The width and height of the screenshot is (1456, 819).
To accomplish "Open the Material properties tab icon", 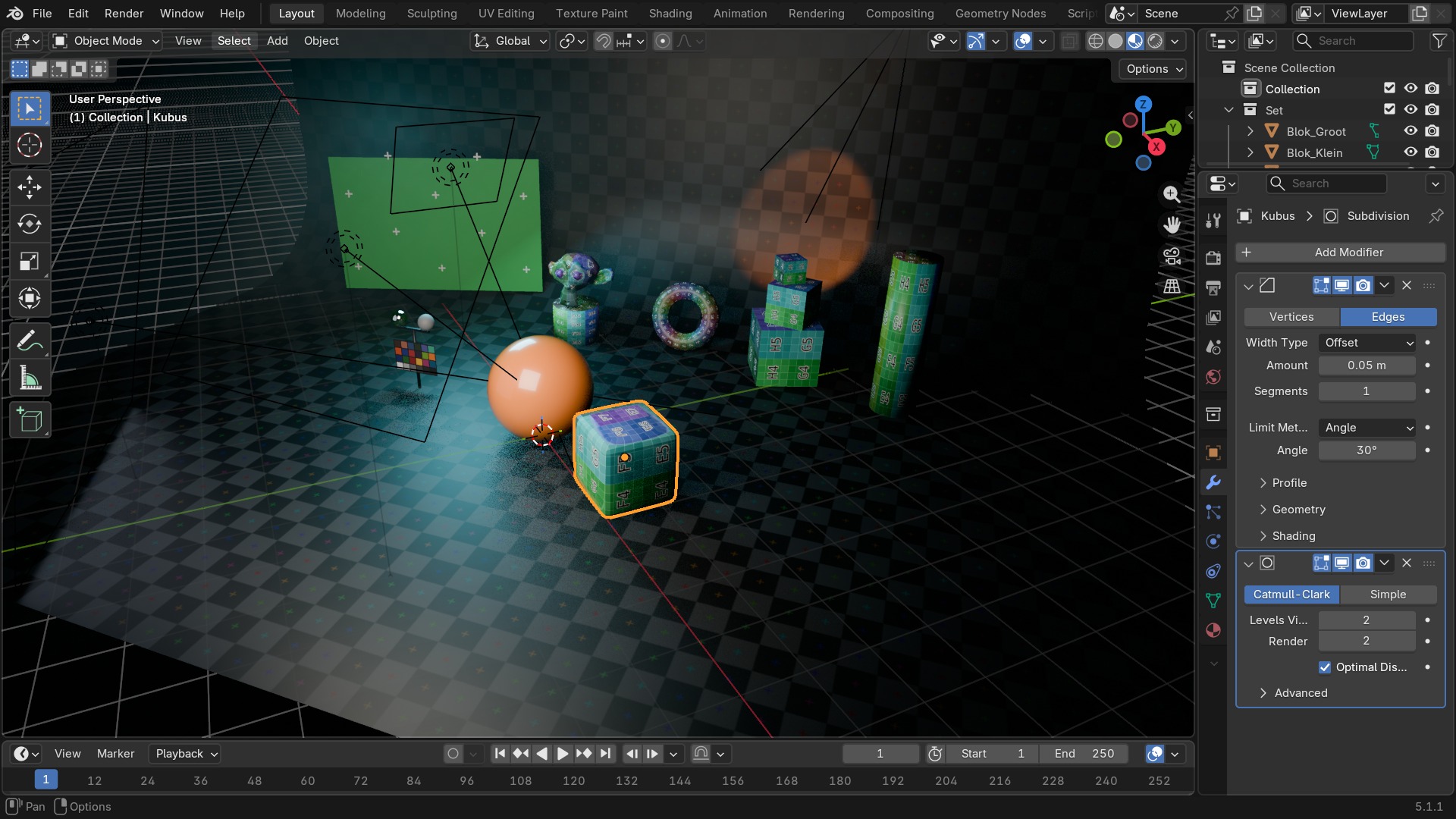I will point(1213,630).
